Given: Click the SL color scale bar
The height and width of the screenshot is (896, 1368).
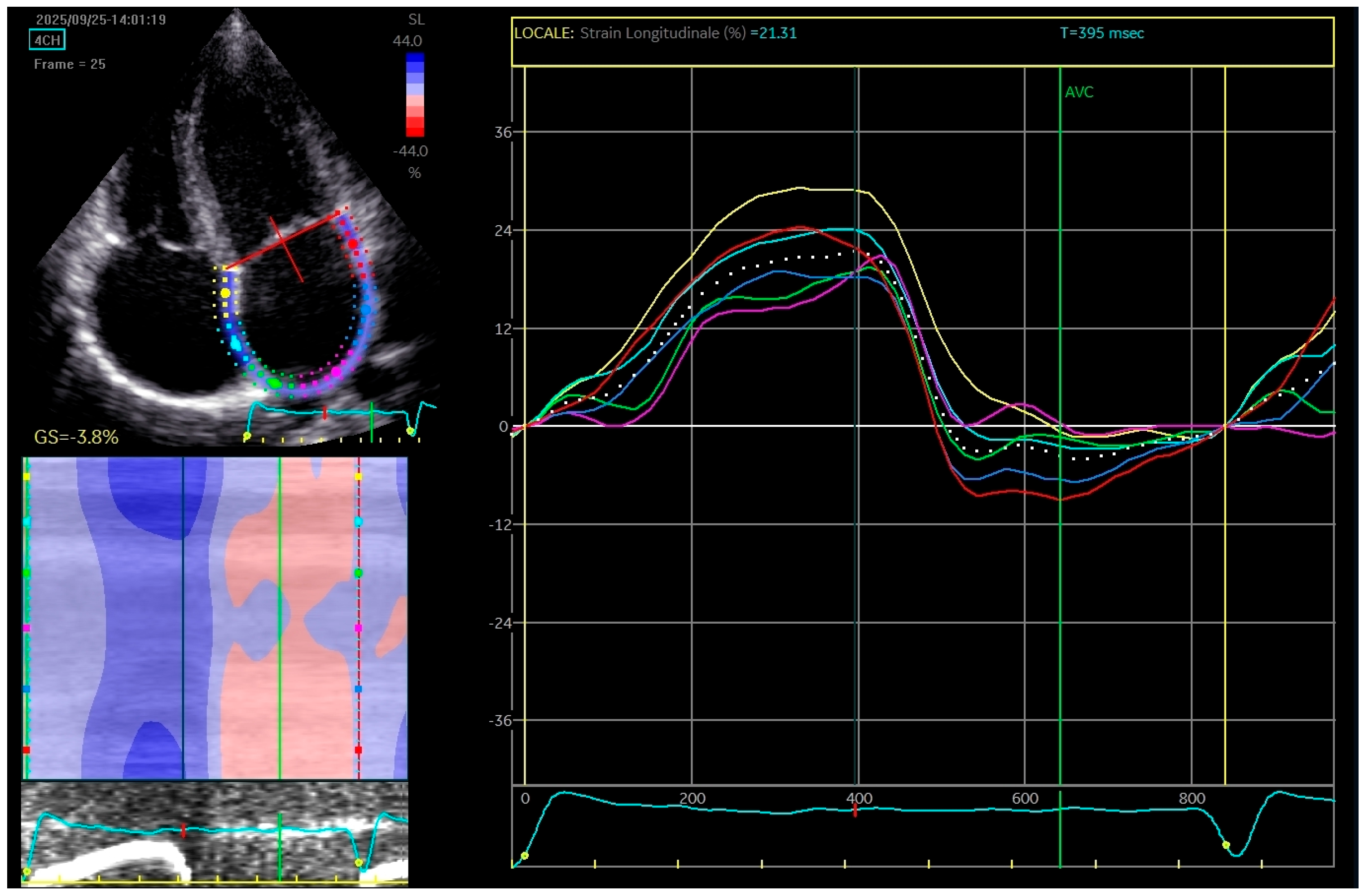Looking at the screenshot, I should (x=415, y=95).
